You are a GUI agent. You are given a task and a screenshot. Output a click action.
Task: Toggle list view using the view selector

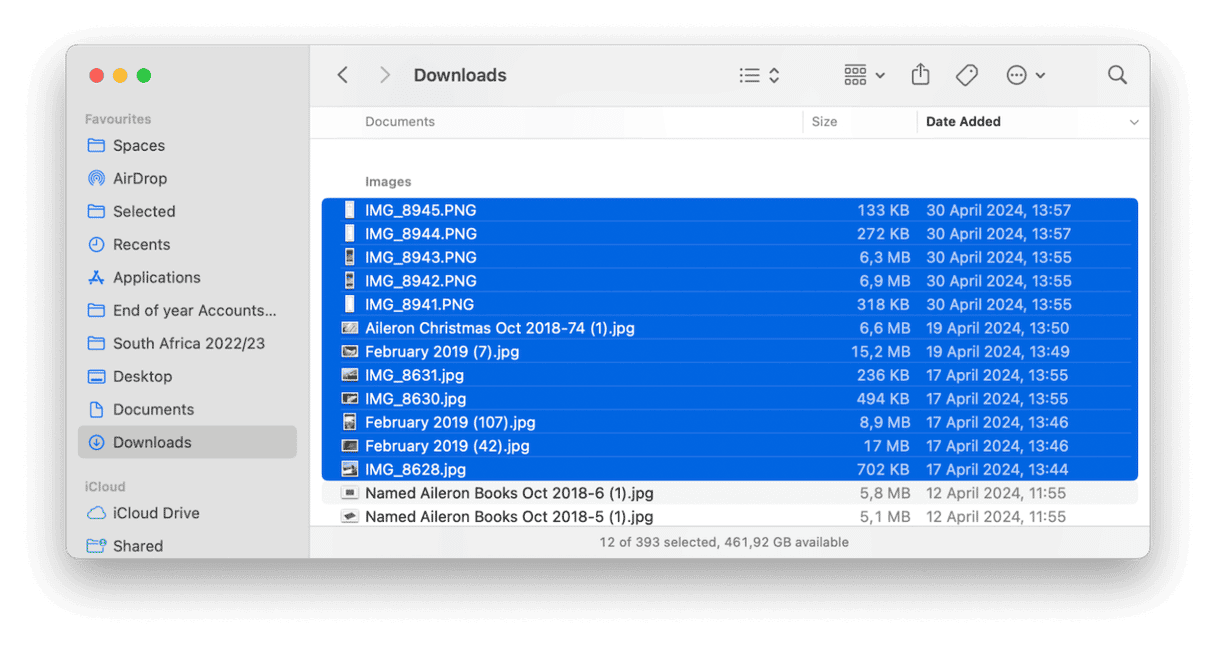748,75
